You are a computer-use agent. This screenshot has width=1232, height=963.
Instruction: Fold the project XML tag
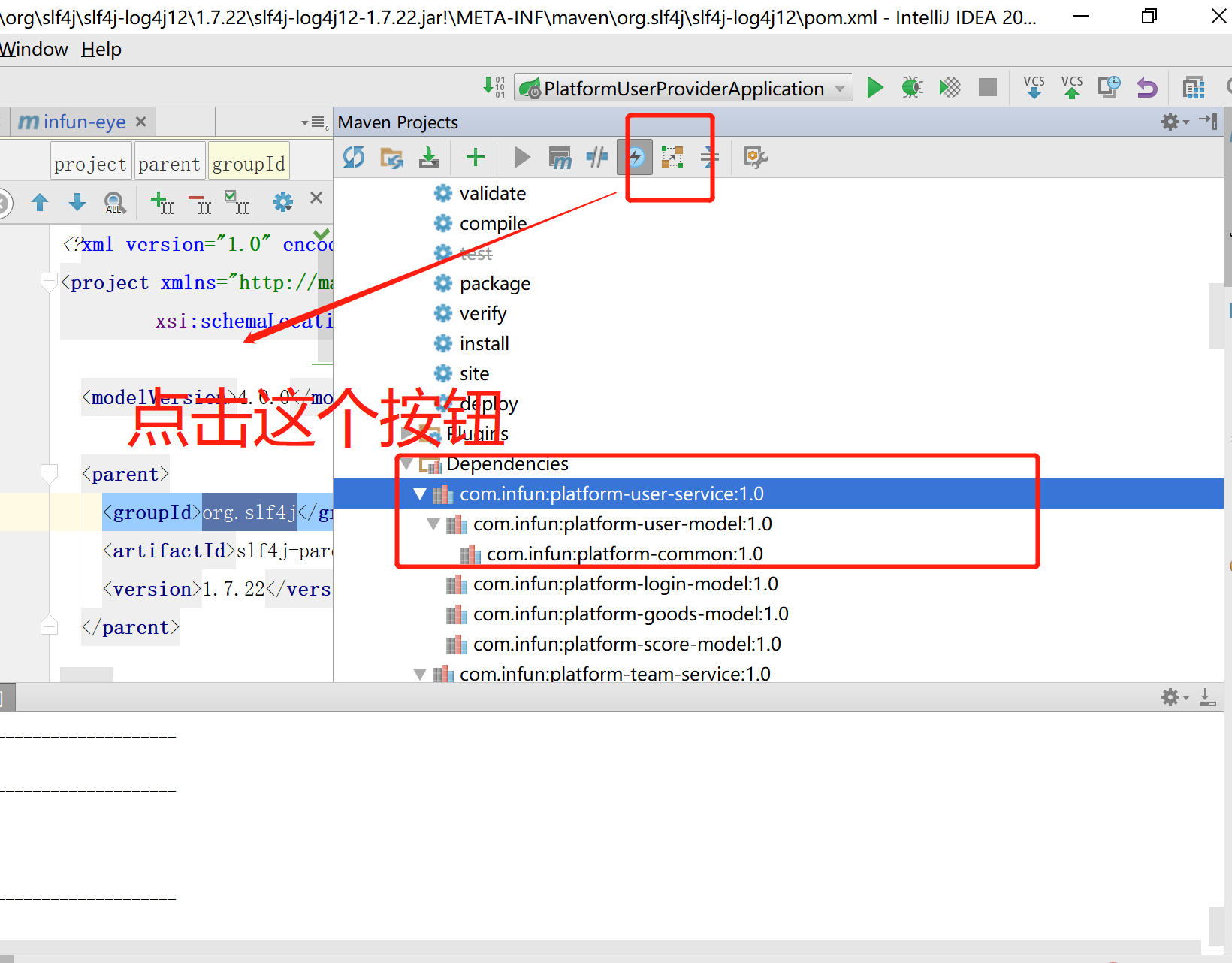pos(50,283)
